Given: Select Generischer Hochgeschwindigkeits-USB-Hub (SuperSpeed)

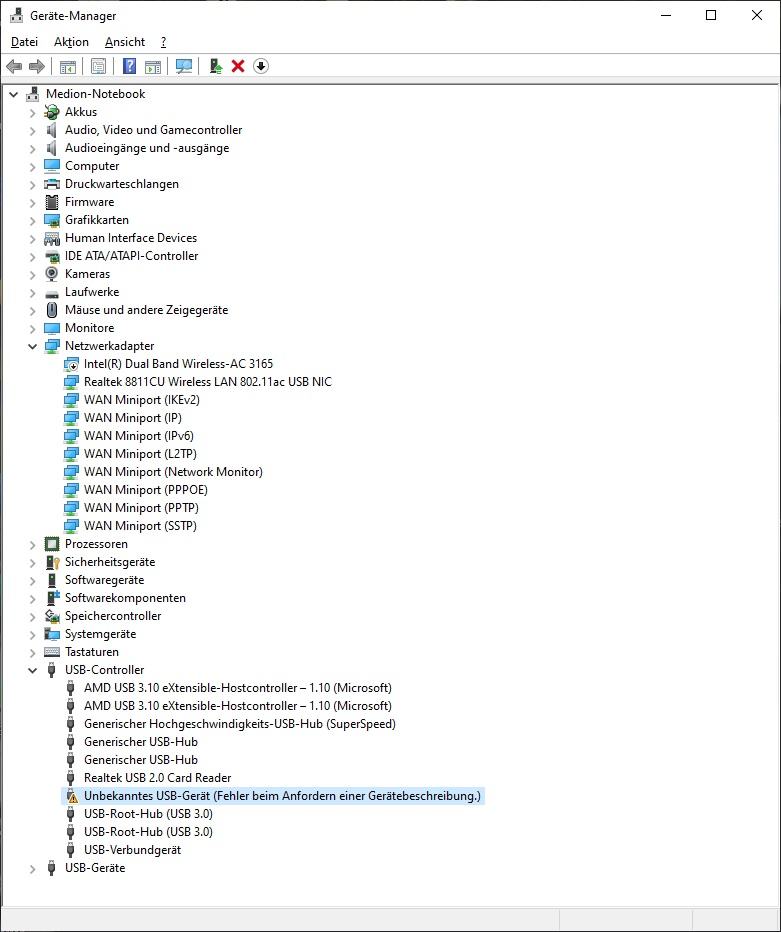Looking at the screenshot, I should click(x=240, y=724).
